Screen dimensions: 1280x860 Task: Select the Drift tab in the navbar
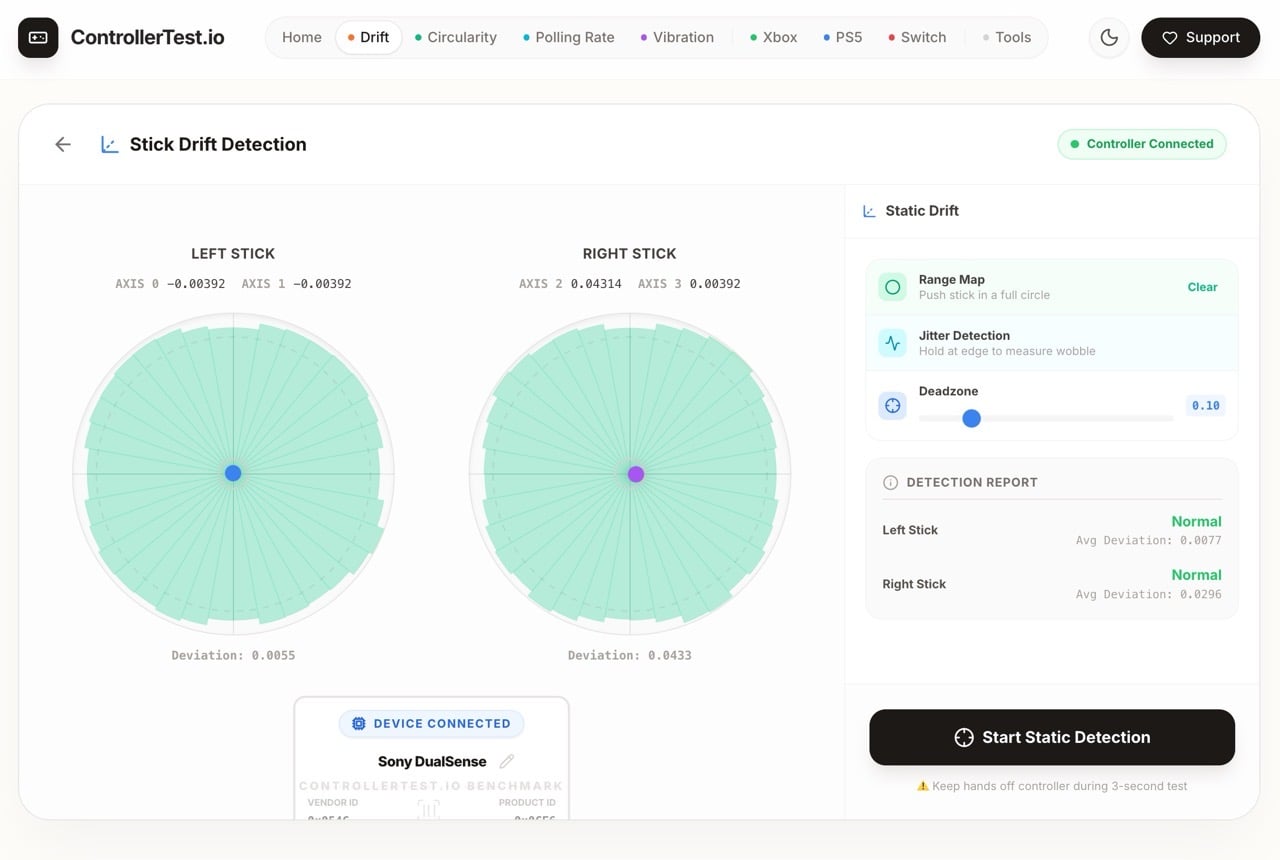coord(369,37)
